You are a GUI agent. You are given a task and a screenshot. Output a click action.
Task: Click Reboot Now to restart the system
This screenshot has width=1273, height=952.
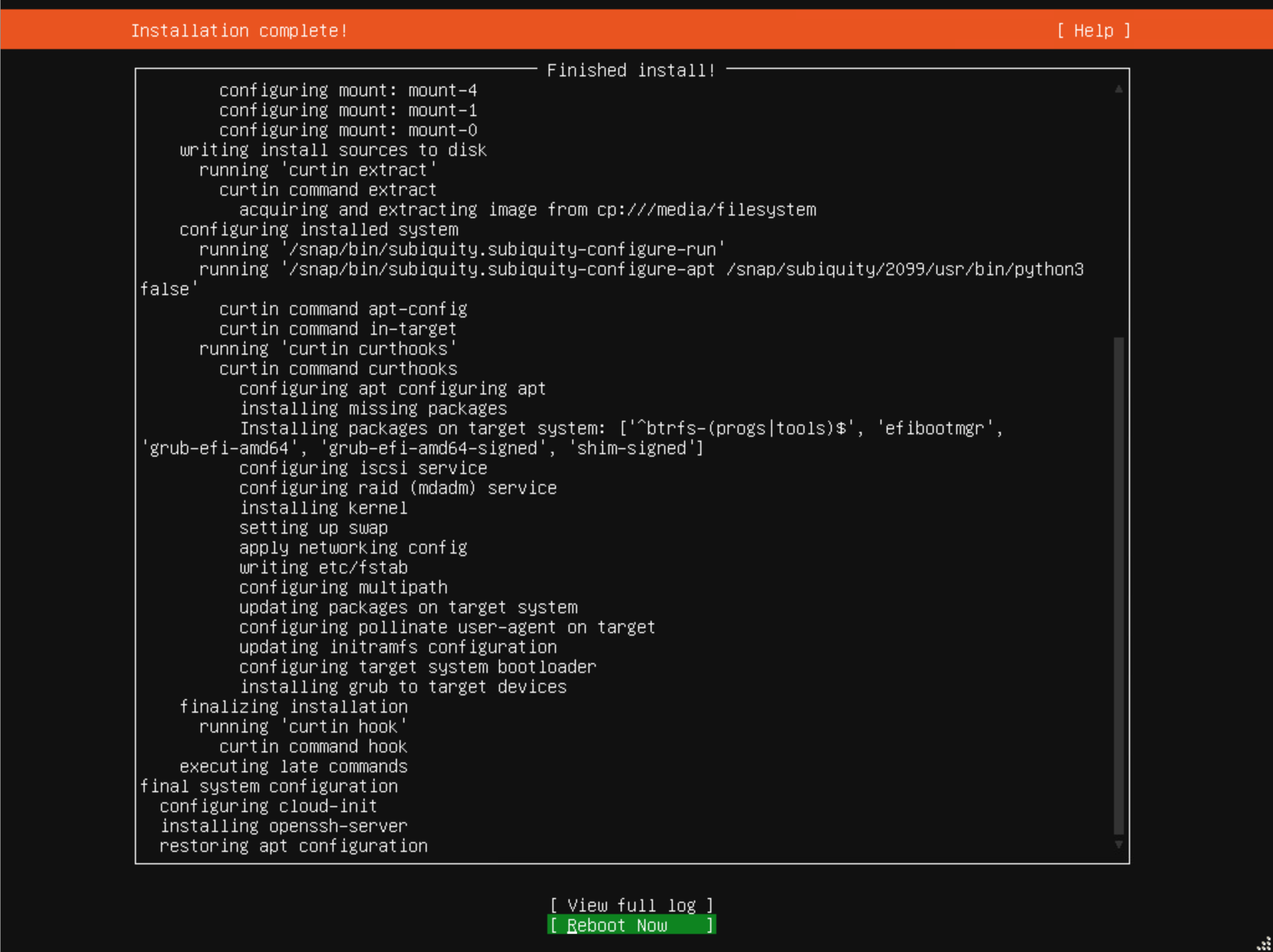631,925
